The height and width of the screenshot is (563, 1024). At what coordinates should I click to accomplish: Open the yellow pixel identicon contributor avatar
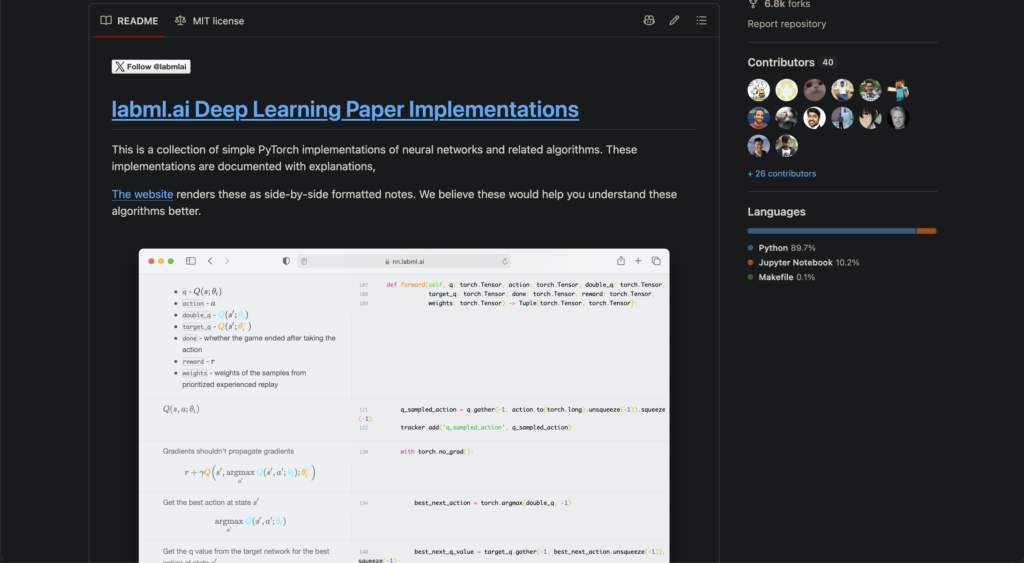click(x=786, y=89)
